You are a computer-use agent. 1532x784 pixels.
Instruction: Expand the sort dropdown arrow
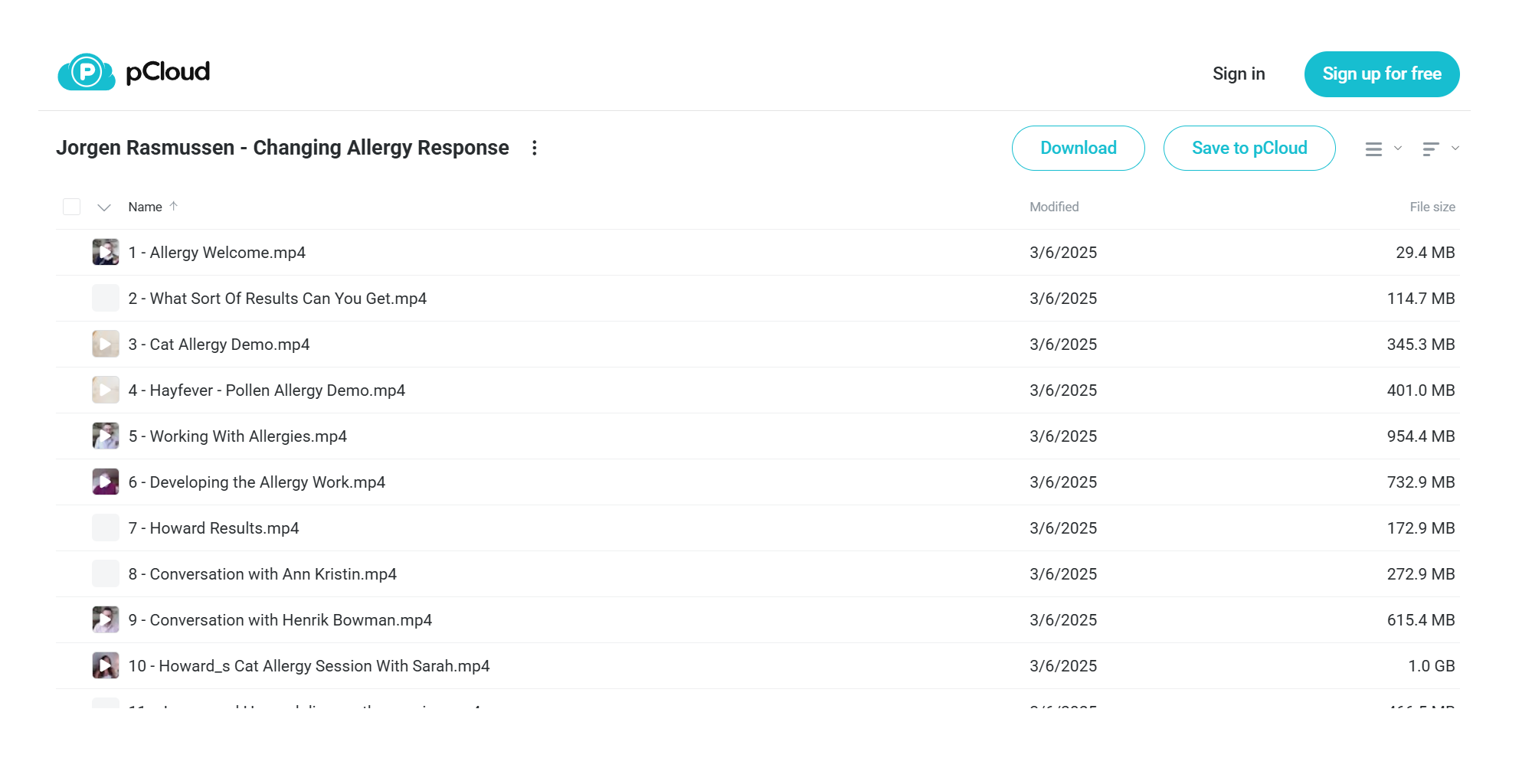point(1455,148)
